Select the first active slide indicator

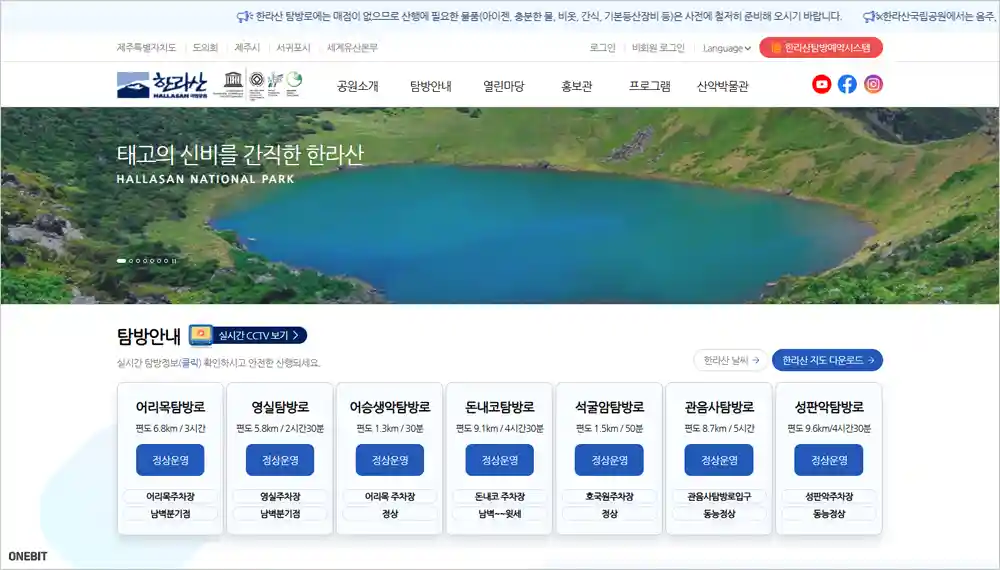[x=121, y=261]
